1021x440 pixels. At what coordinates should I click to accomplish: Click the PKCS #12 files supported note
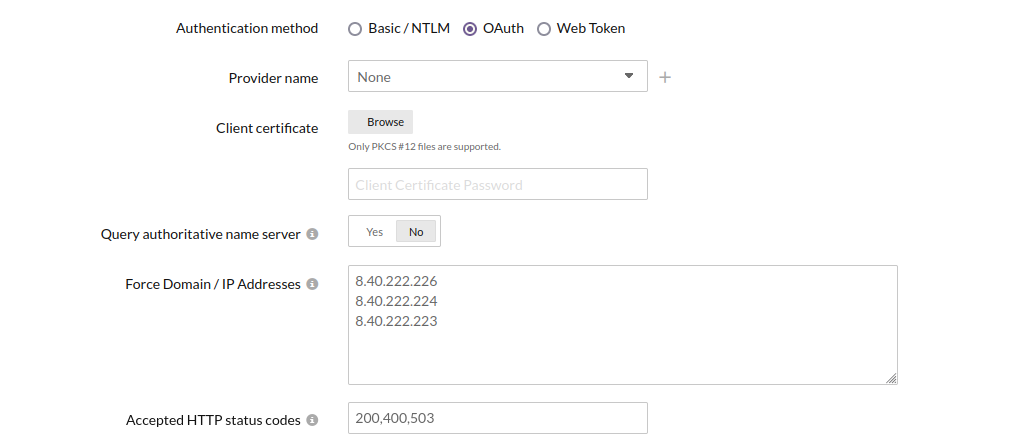(x=424, y=146)
